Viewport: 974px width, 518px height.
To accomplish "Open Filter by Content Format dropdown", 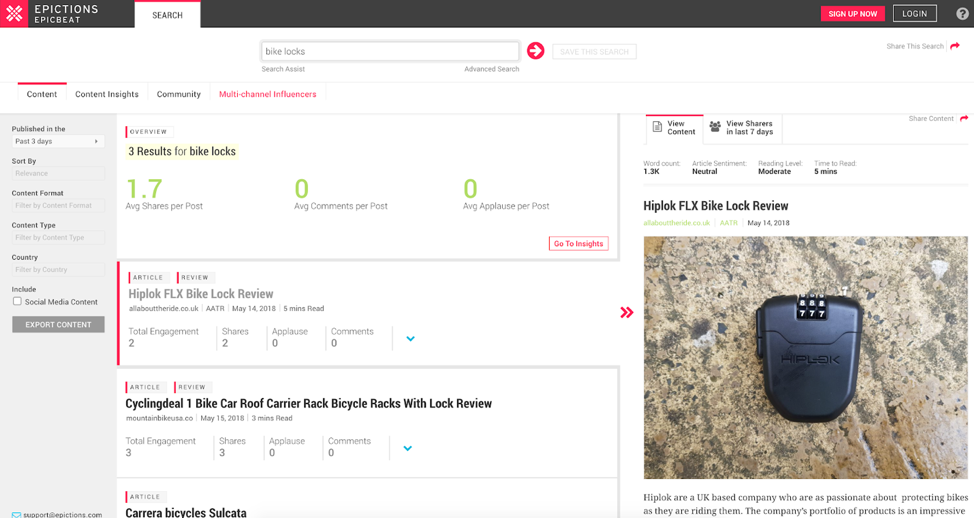I will pos(58,206).
